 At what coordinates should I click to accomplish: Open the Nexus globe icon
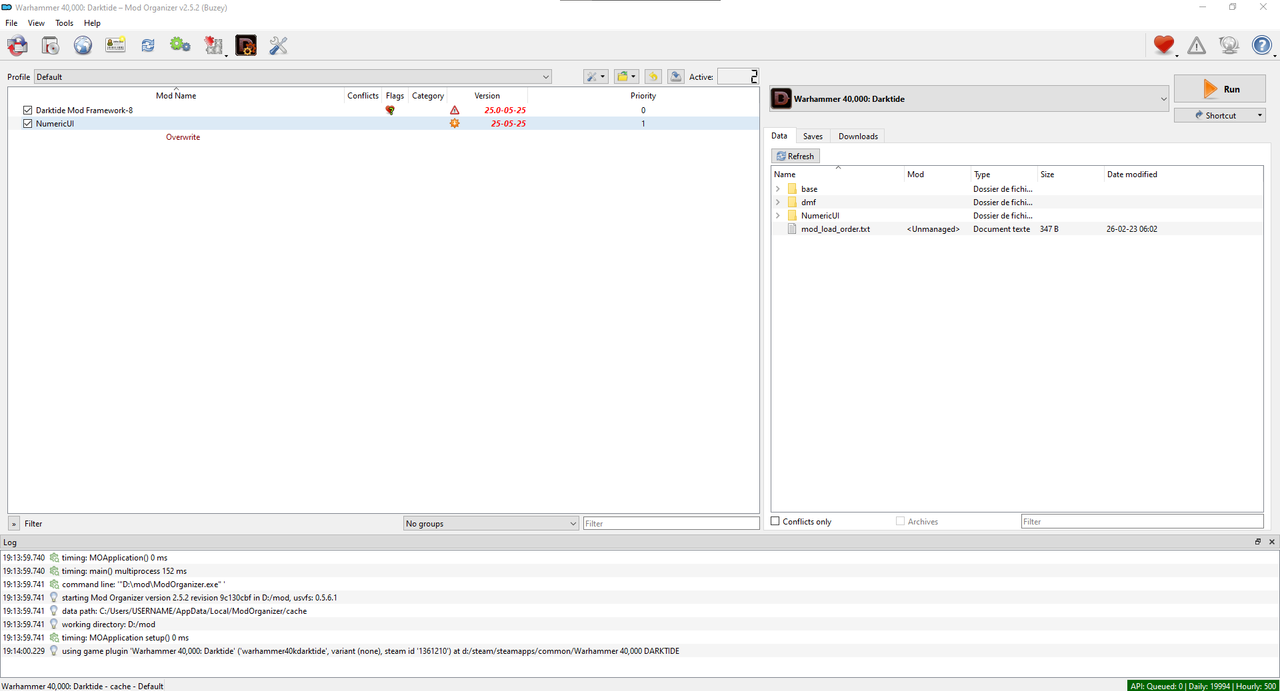[x=82, y=45]
